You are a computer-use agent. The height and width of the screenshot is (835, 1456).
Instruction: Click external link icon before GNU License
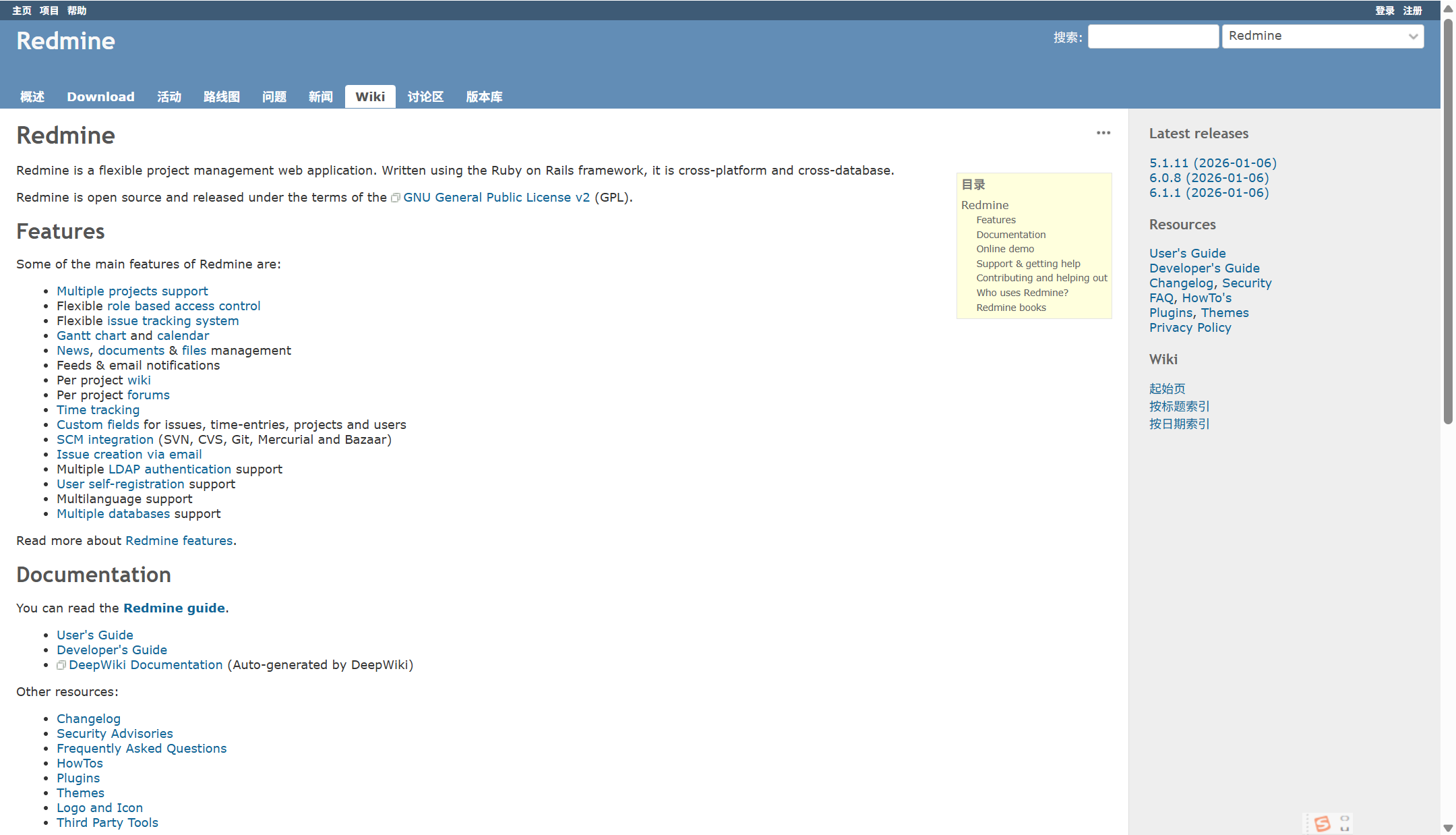pos(396,198)
